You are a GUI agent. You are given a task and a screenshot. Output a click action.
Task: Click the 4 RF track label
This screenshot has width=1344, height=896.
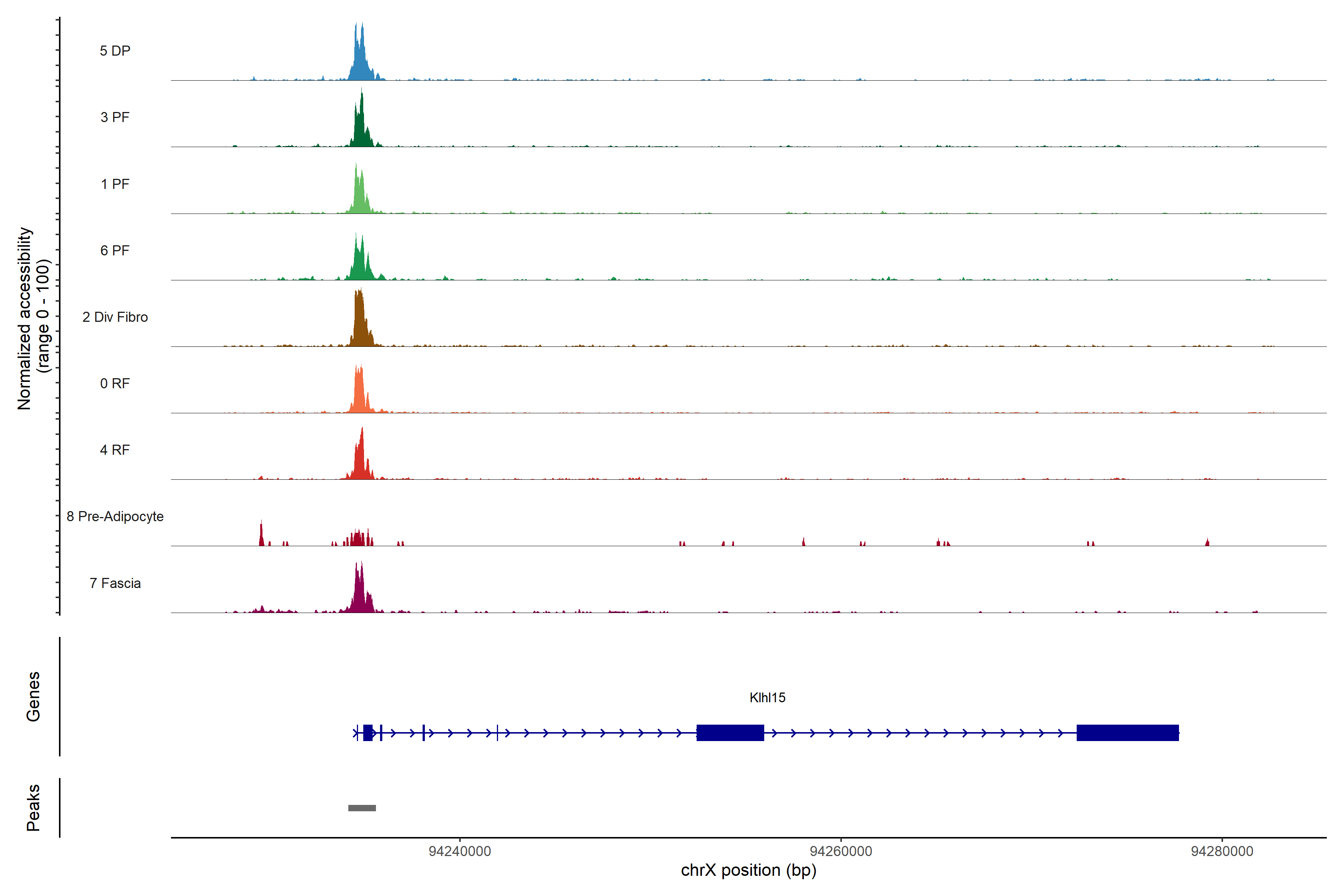(115, 450)
